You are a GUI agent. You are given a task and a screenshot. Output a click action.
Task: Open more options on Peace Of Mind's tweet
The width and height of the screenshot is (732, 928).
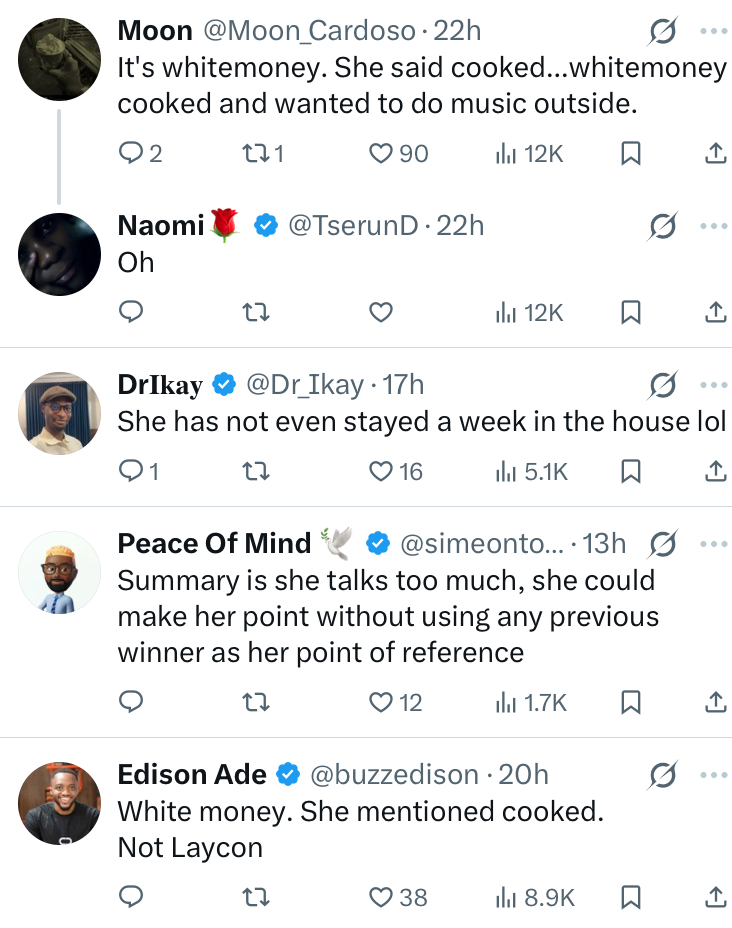714,544
